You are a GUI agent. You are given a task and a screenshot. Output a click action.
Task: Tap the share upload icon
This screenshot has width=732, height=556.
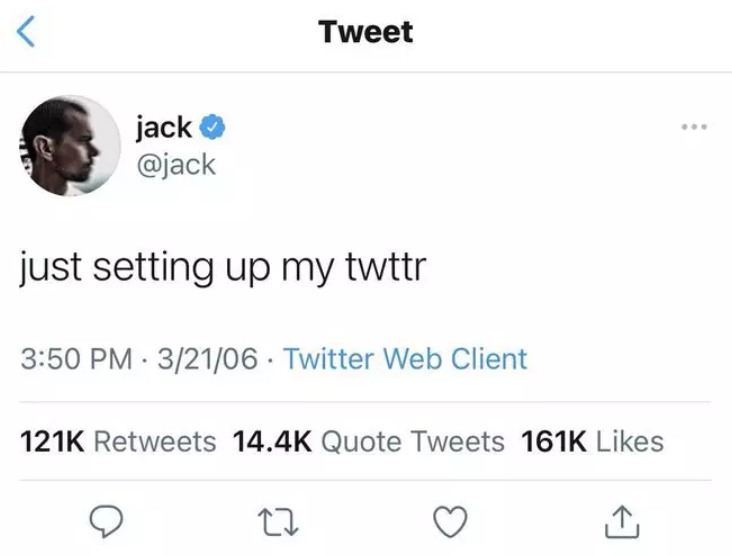tap(622, 521)
